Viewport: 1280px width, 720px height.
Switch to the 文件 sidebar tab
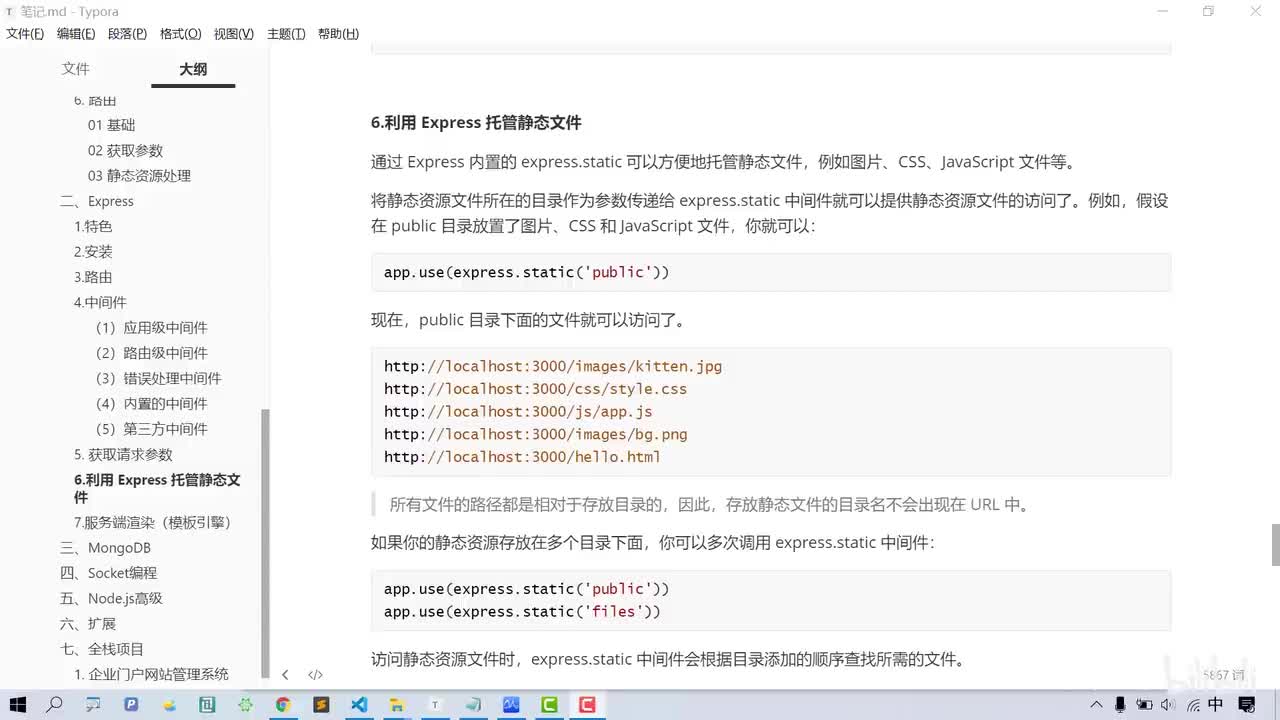(76, 69)
